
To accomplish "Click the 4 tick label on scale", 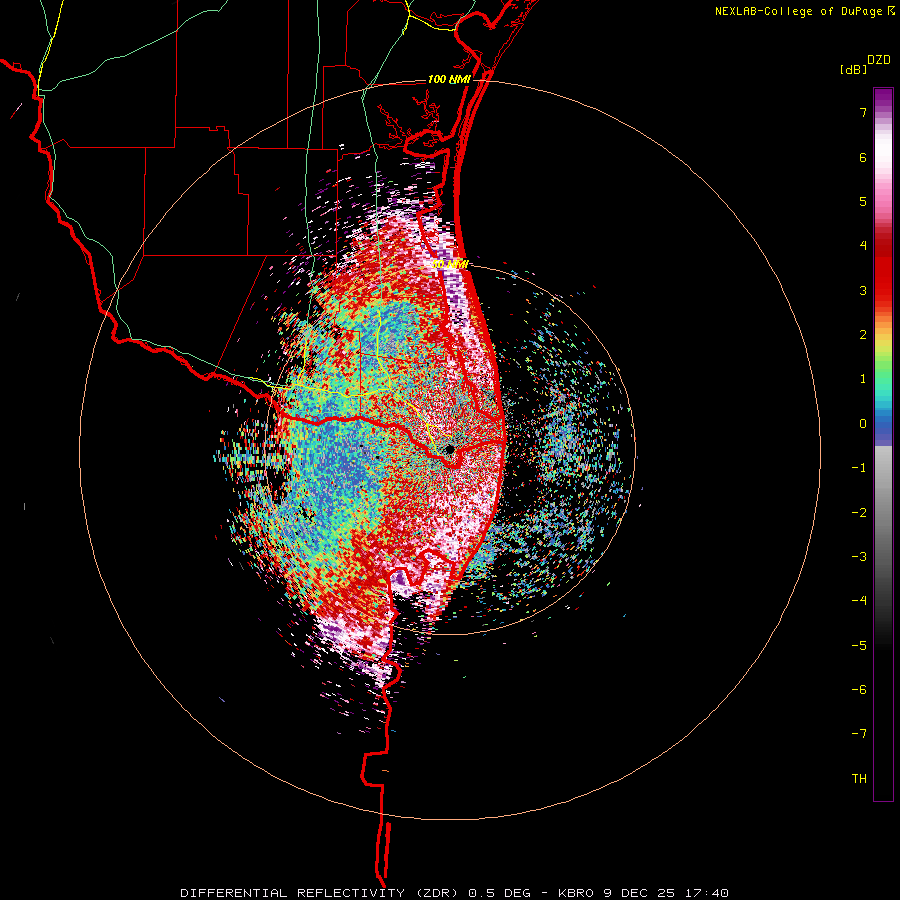I will 863,246.
